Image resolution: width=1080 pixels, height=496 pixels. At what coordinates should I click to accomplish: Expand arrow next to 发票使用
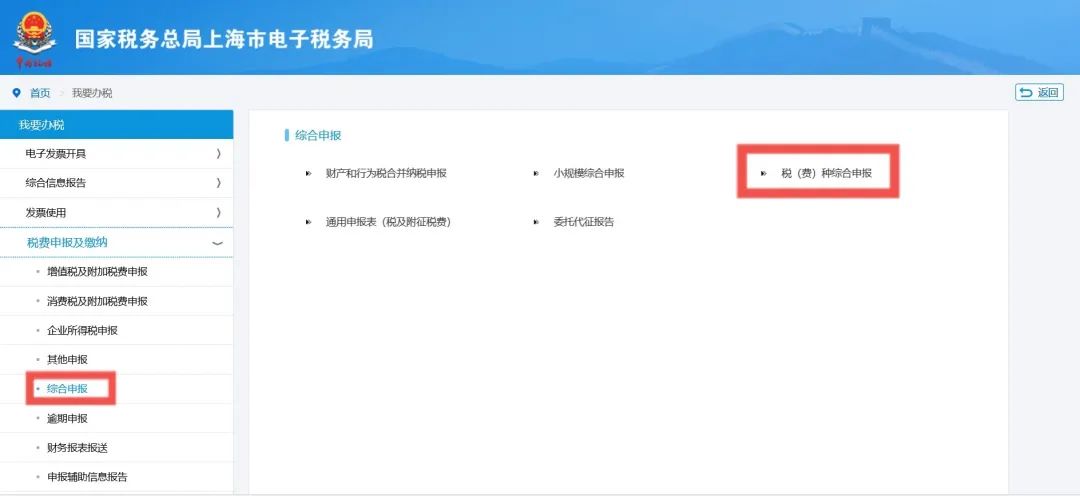(x=218, y=213)
